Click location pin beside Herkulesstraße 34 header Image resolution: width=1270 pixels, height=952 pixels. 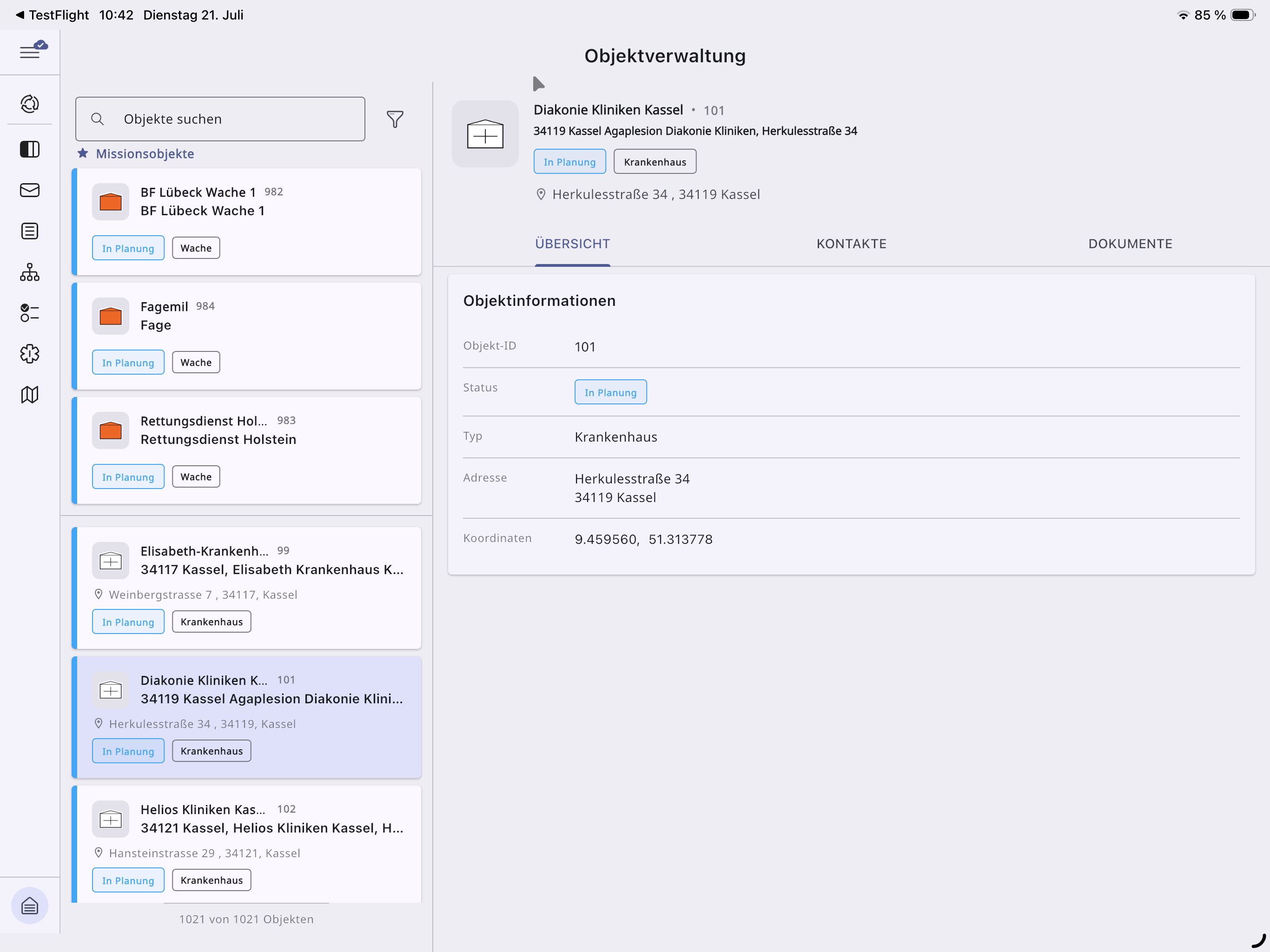(541, 195)
